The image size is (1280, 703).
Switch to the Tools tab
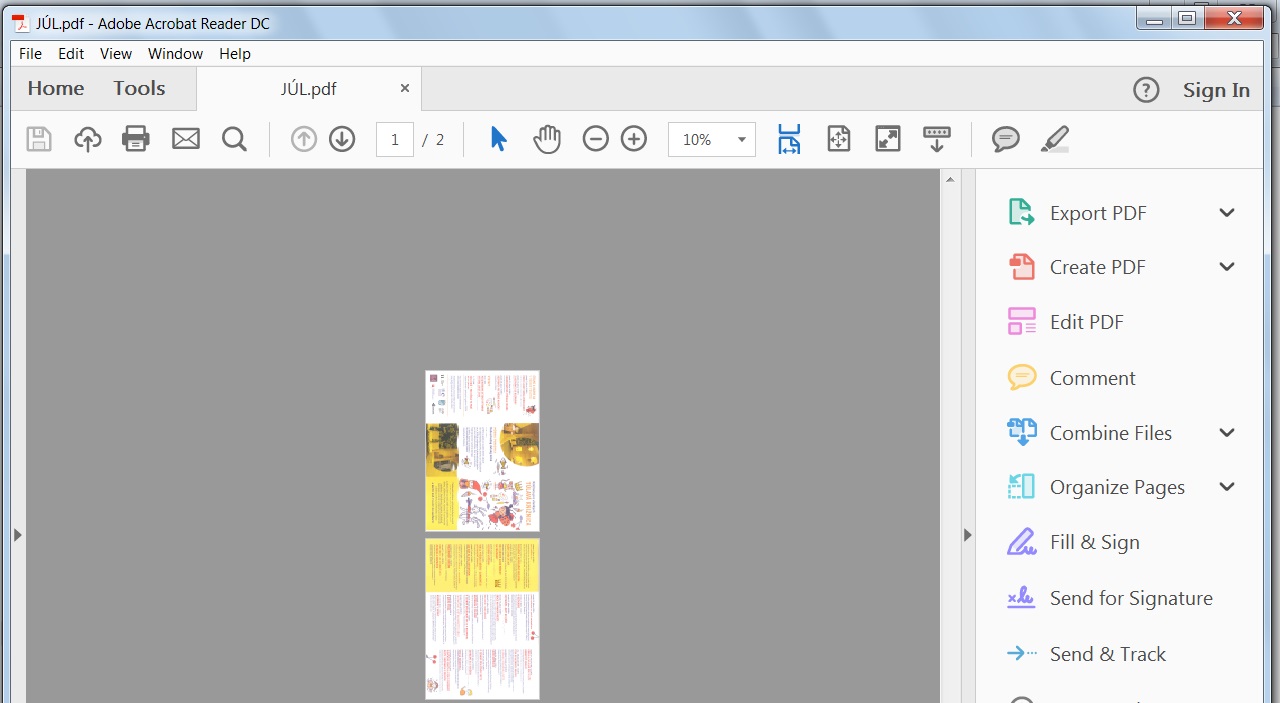[x=139, y=89]
